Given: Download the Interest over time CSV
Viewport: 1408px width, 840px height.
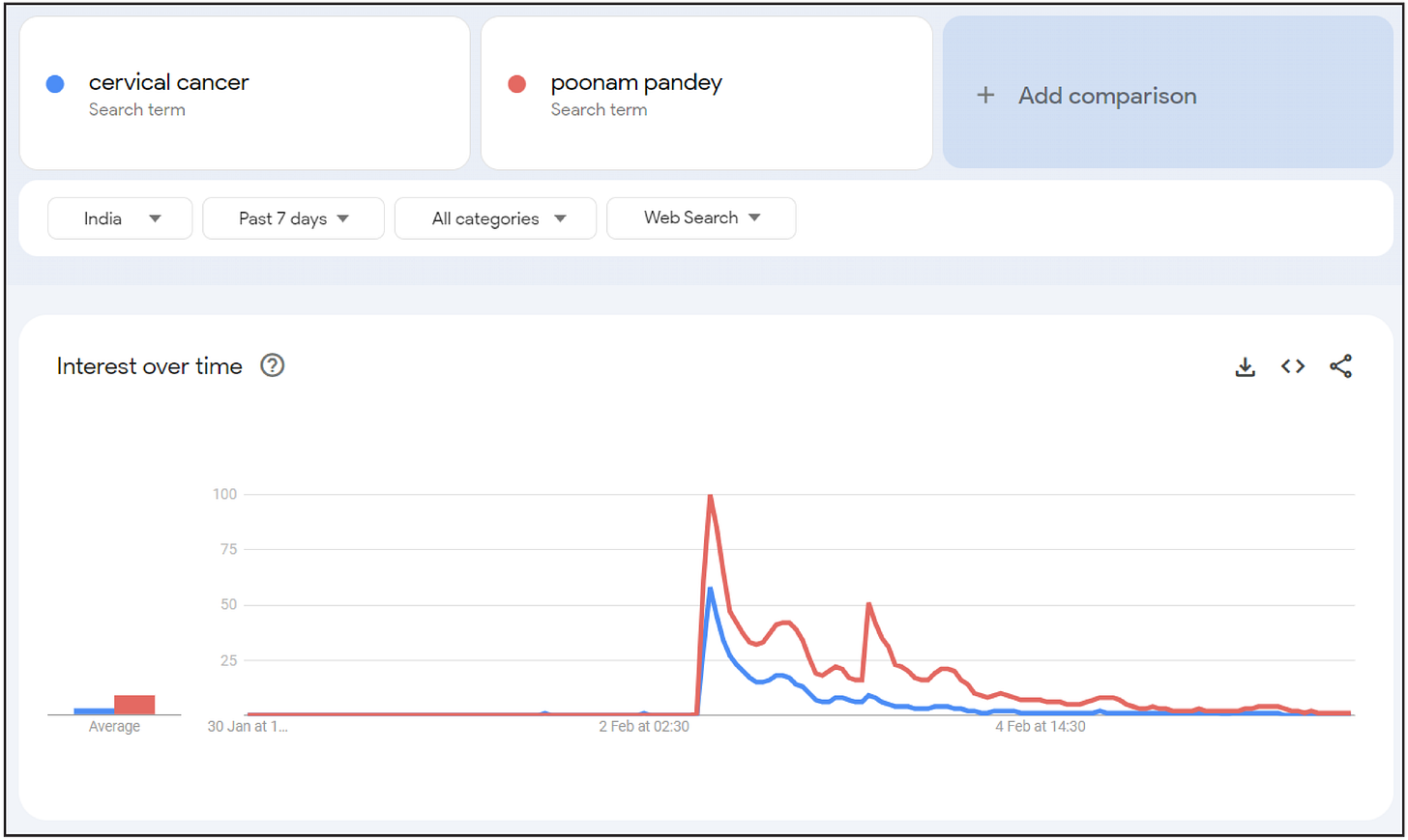Looking at the screenshot, I should tap(1245, 366).
